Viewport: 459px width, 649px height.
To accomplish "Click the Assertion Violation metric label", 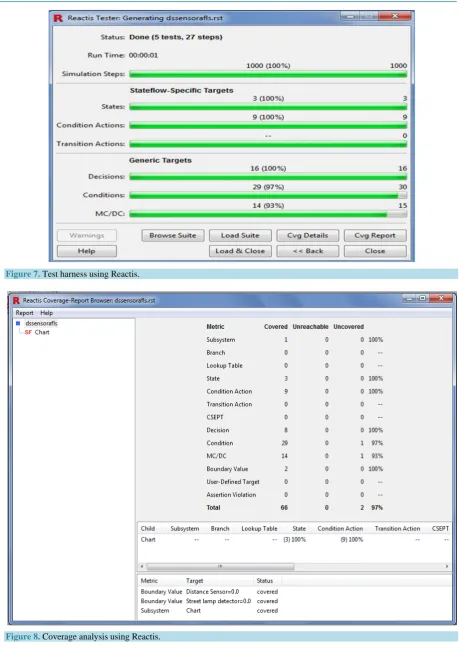I will [x=231, y=495].
